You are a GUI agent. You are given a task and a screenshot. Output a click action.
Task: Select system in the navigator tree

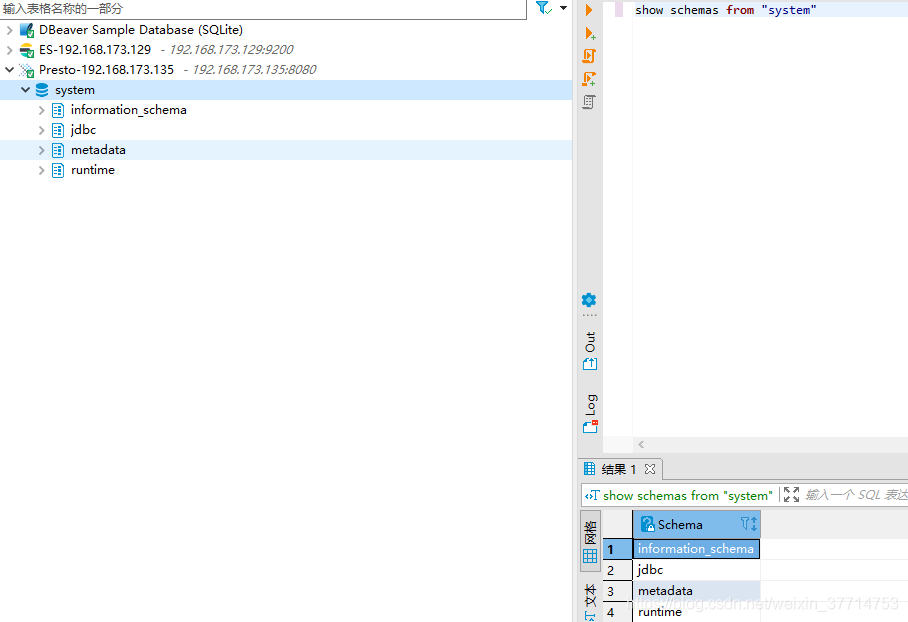[x=75, y=90]
